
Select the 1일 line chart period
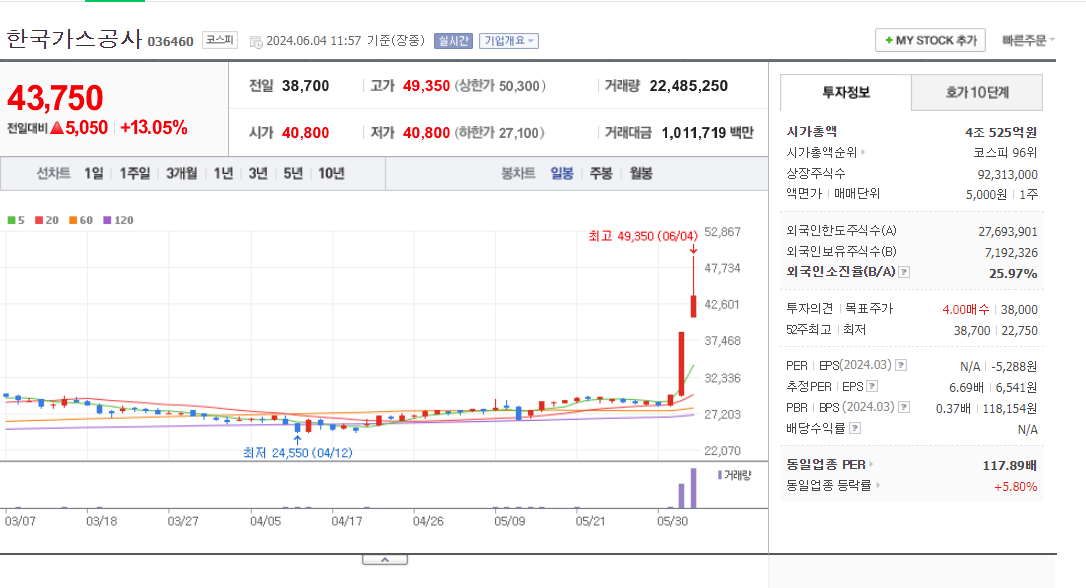(94, 173)
